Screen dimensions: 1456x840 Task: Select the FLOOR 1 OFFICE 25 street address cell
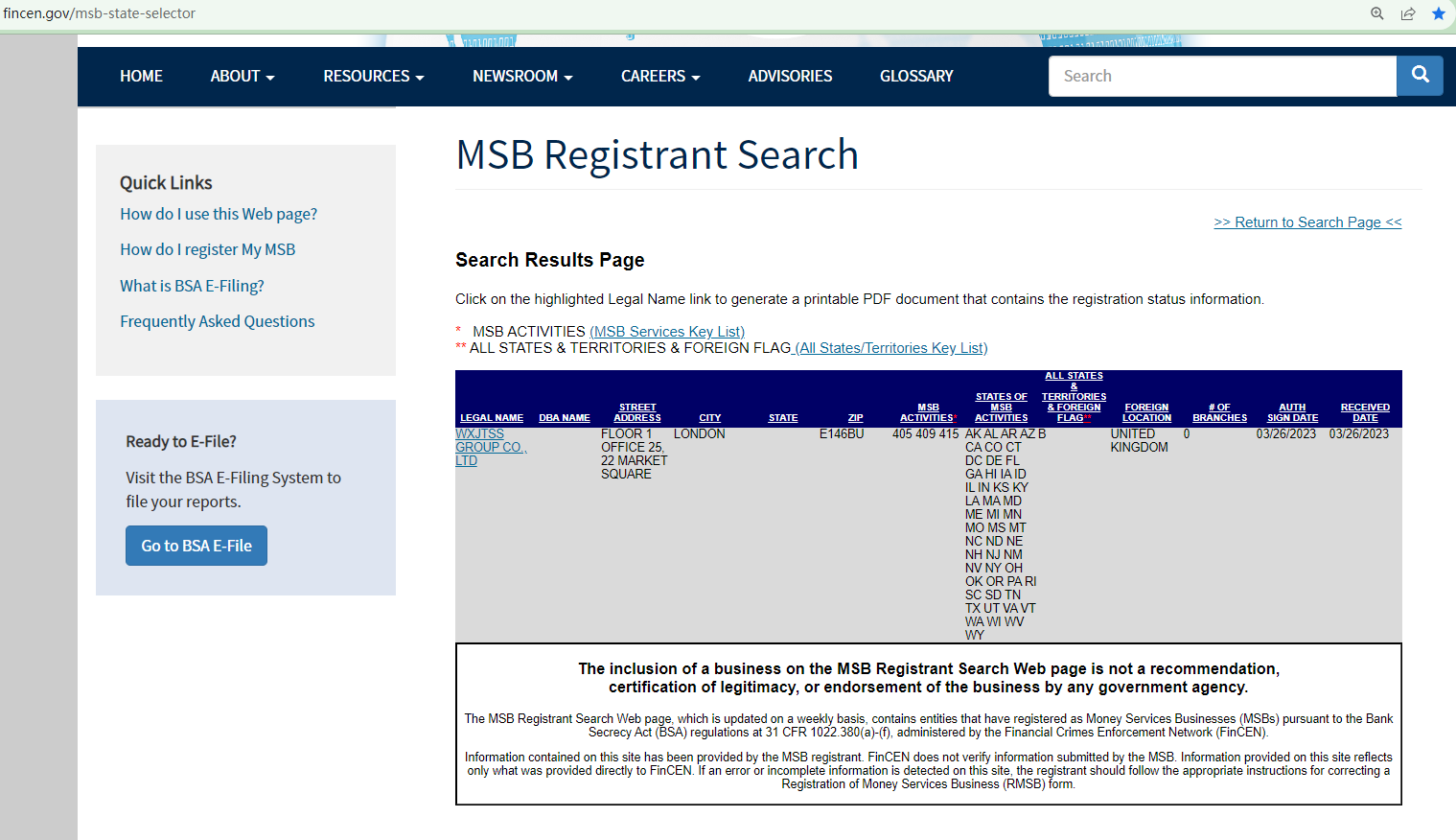(635, 455)
